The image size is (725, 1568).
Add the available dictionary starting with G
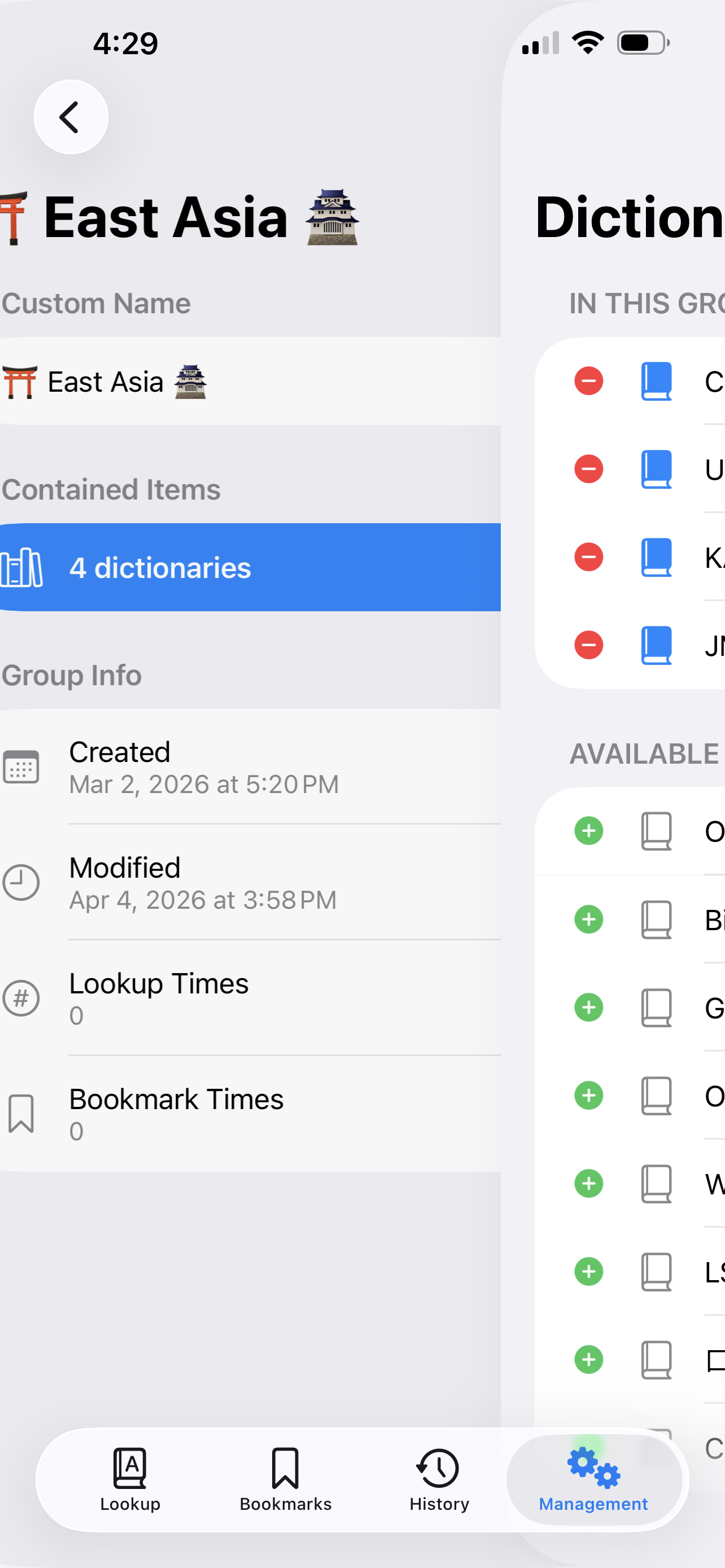(x=588, y=1008)
